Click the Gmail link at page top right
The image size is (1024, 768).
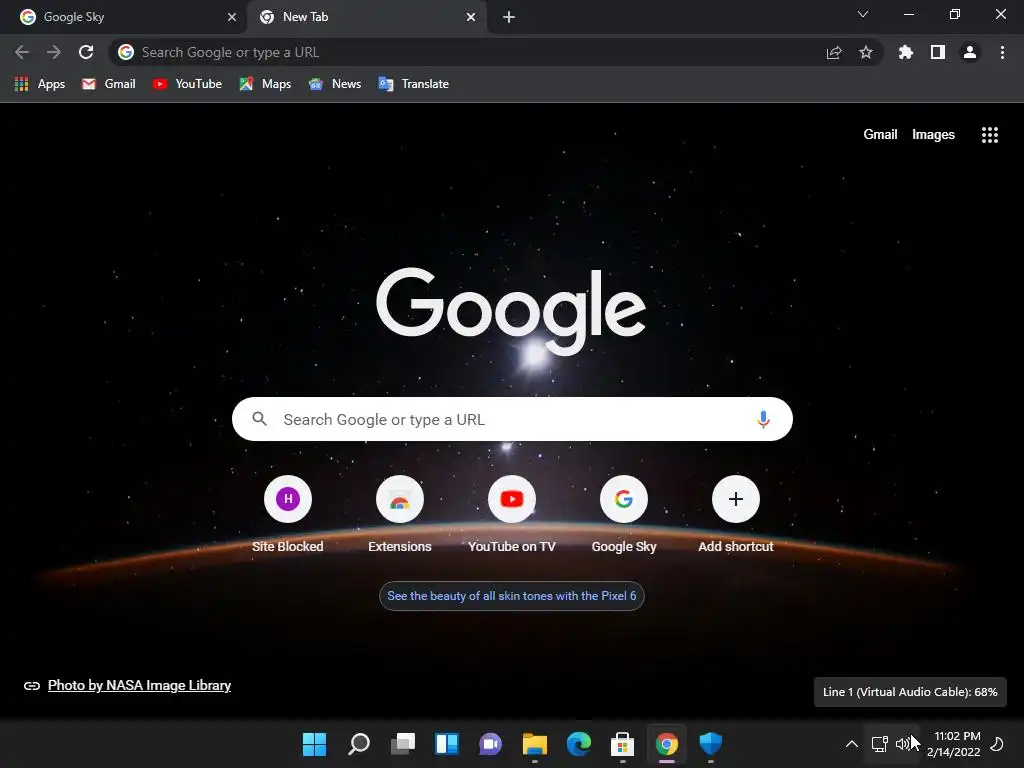pyautogui.click(x=880, y=135)
